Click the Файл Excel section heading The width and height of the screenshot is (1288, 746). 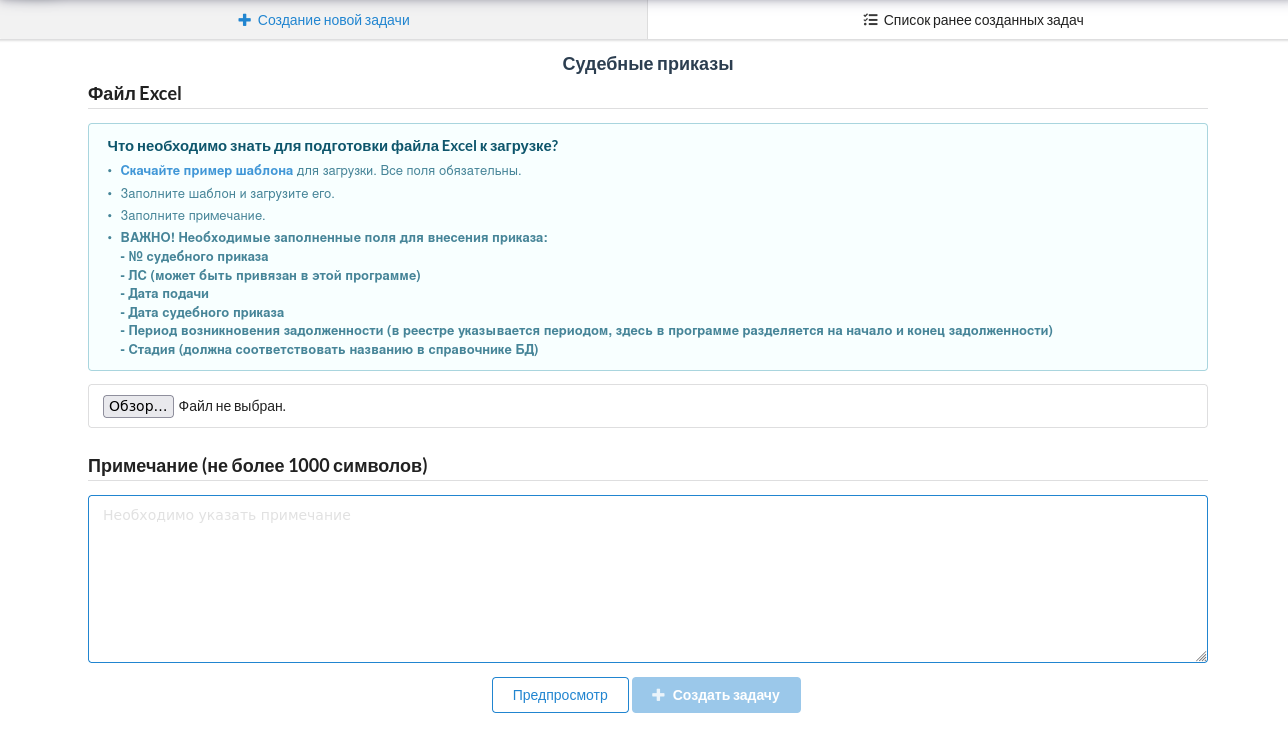[135, 94]
